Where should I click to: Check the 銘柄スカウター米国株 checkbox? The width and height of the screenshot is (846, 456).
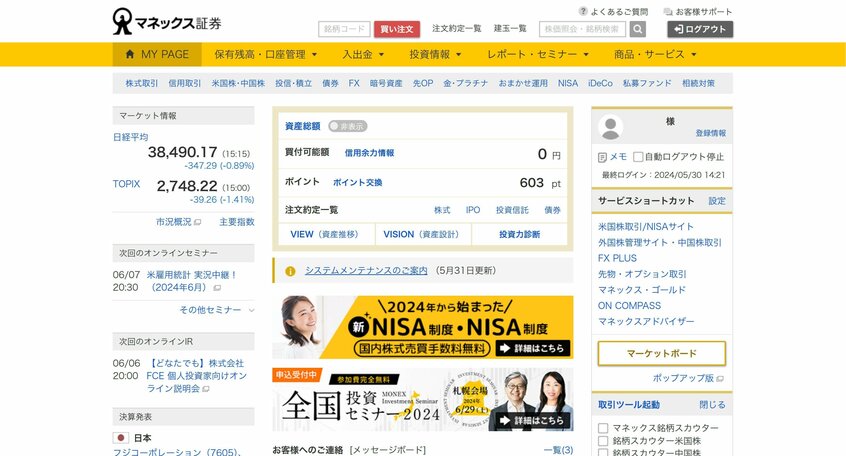(x=603, y=441)
